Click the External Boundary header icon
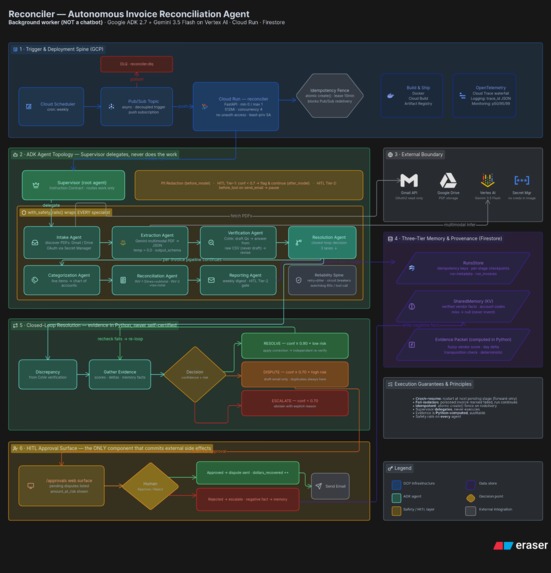Viewport: 551px width, 573px height. click(390, 155)
